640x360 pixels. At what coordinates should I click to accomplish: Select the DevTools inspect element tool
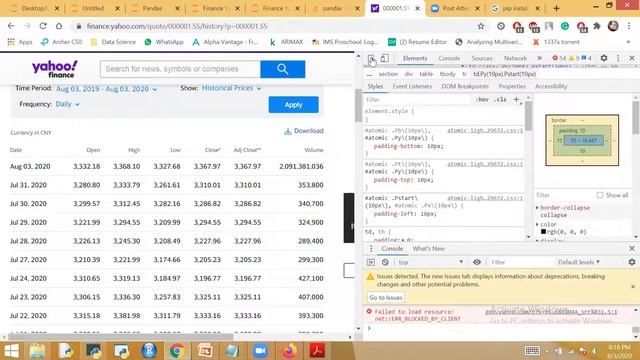pyautogui.click(x=371, y=58)
